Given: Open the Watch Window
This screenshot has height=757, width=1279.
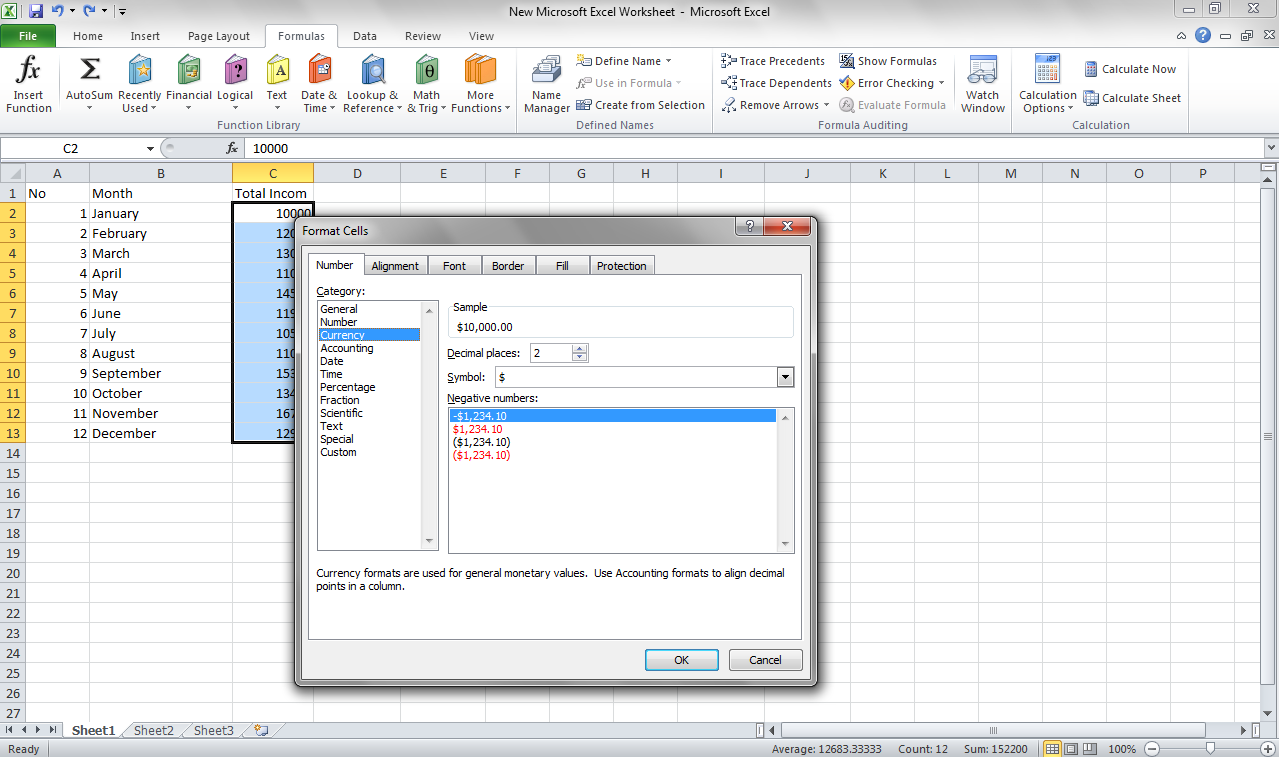Looking at the screenshot, I should (982, 82).
